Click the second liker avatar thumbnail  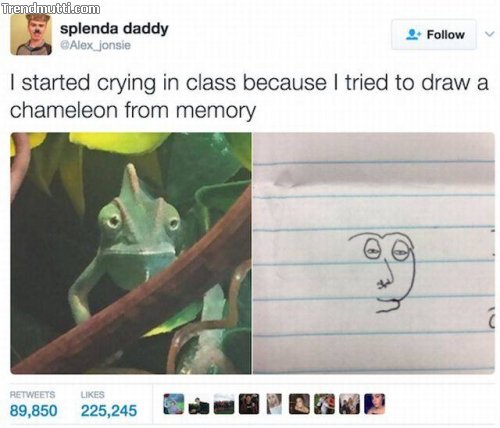click(199, 404)
